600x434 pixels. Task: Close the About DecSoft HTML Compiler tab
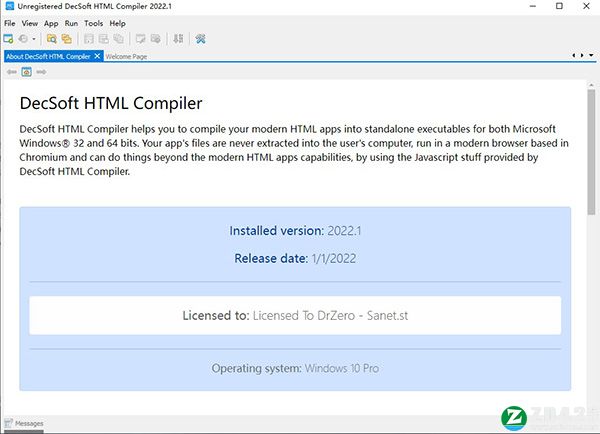tap(98, 56)
